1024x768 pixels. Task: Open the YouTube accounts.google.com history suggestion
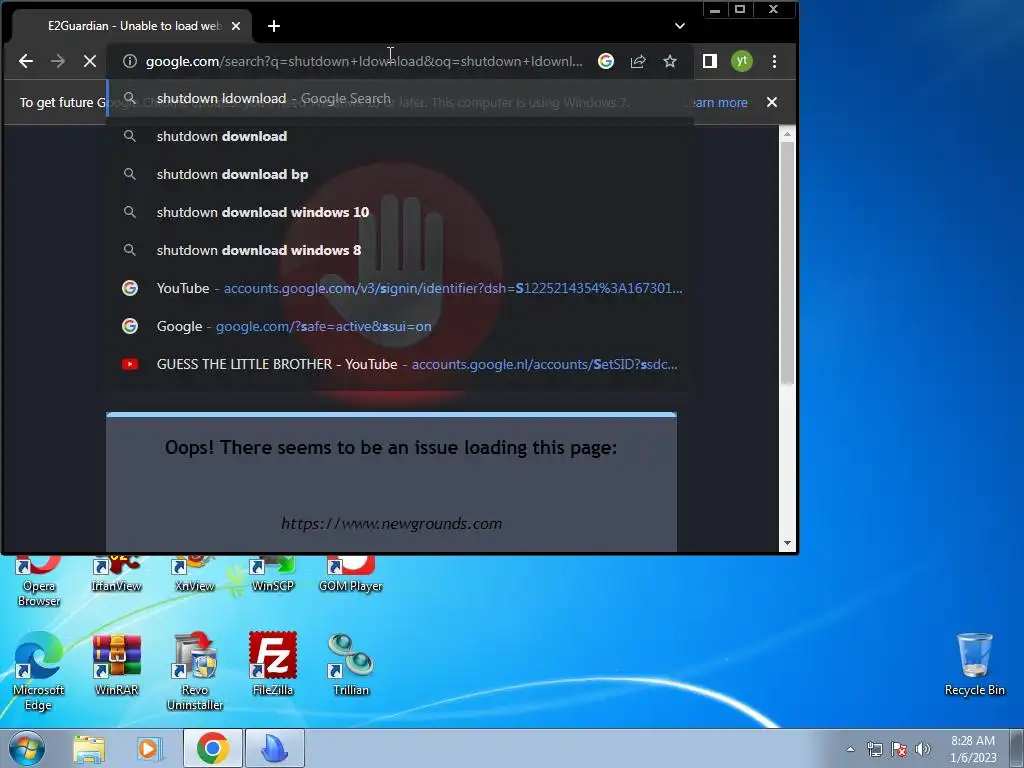(x=400, y=288)
